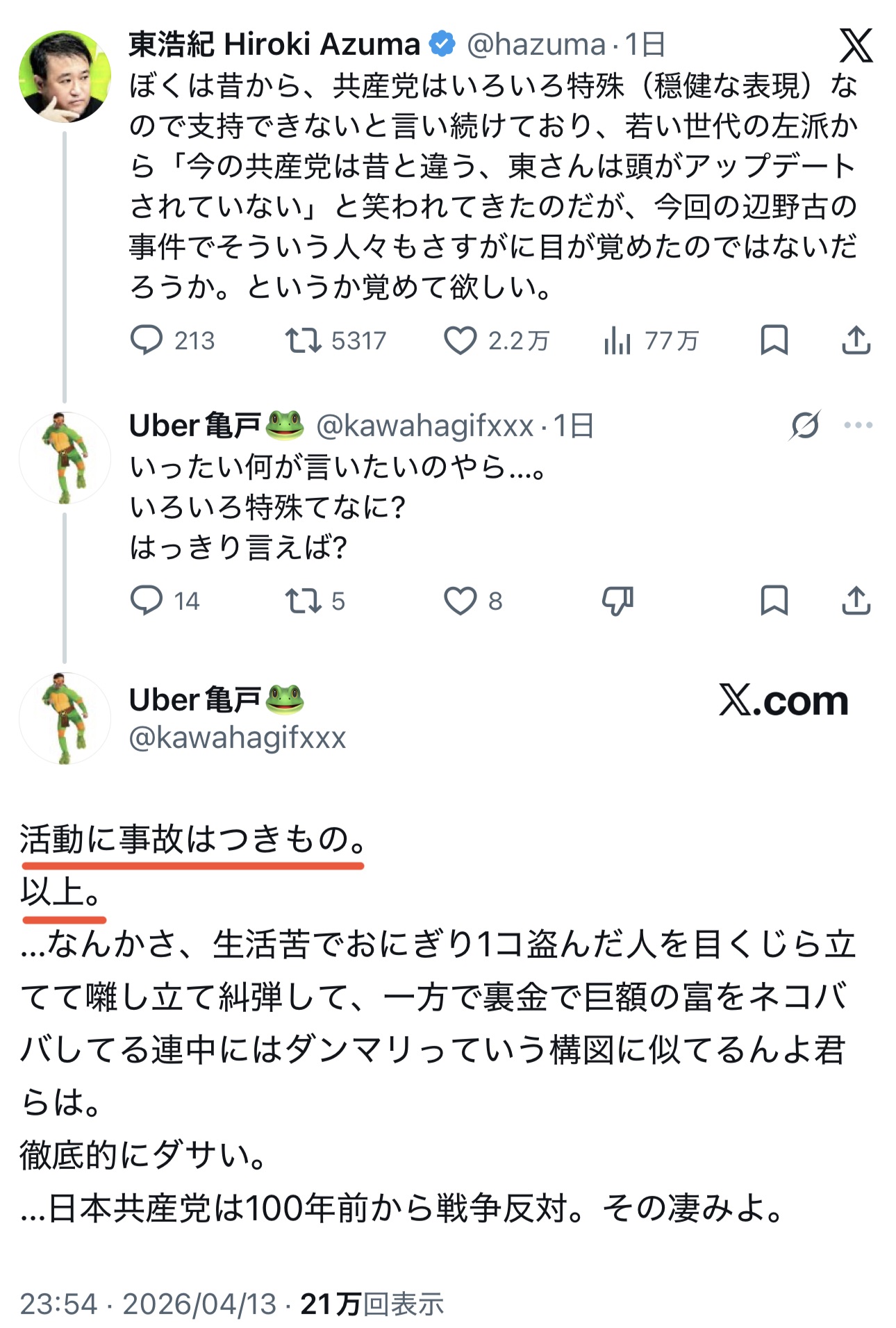Share Uber亀戸's reply post
Viewport: 896px width, 1328px height.
click(x=856, y=601)
